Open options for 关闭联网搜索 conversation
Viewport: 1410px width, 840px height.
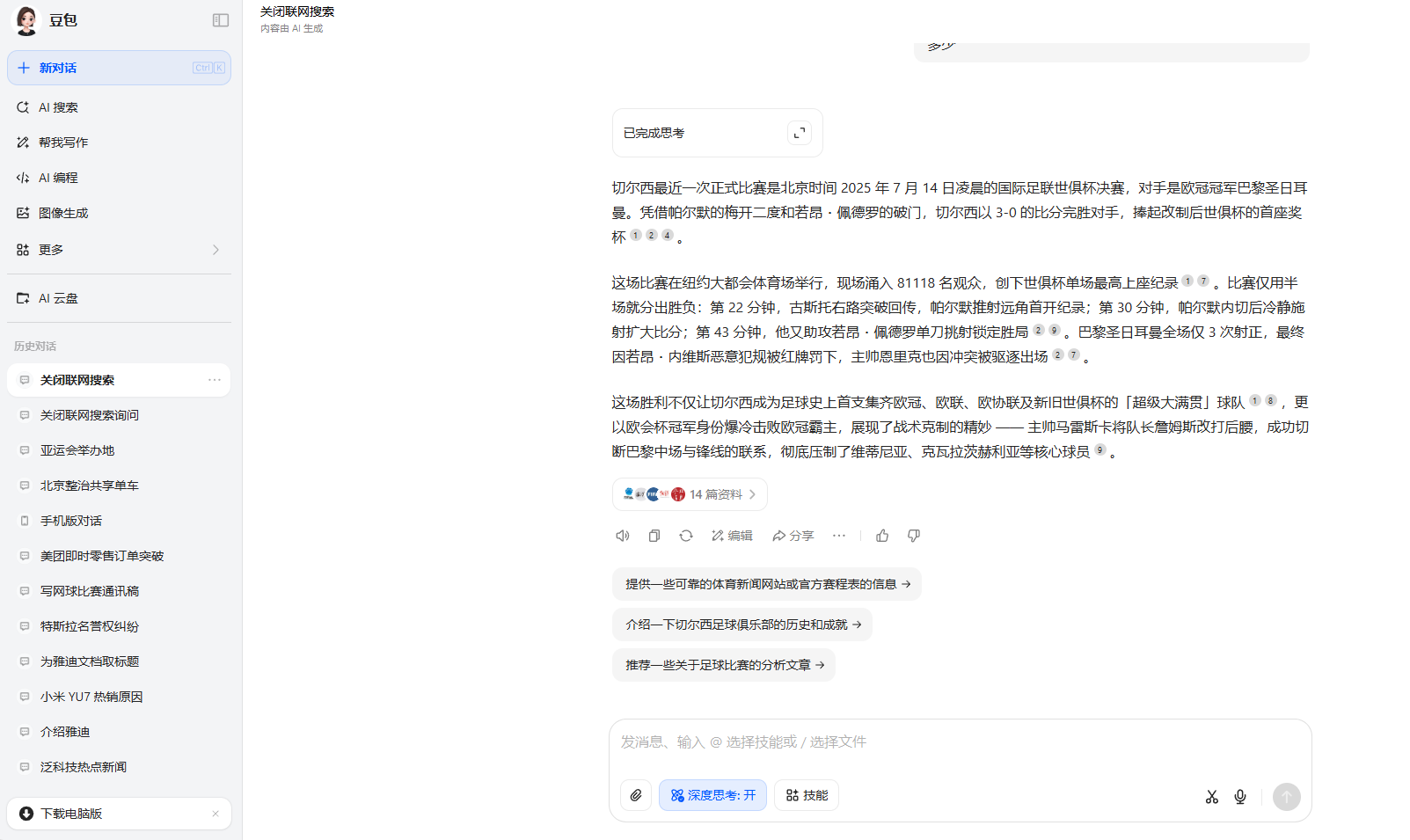pos(215,380)
